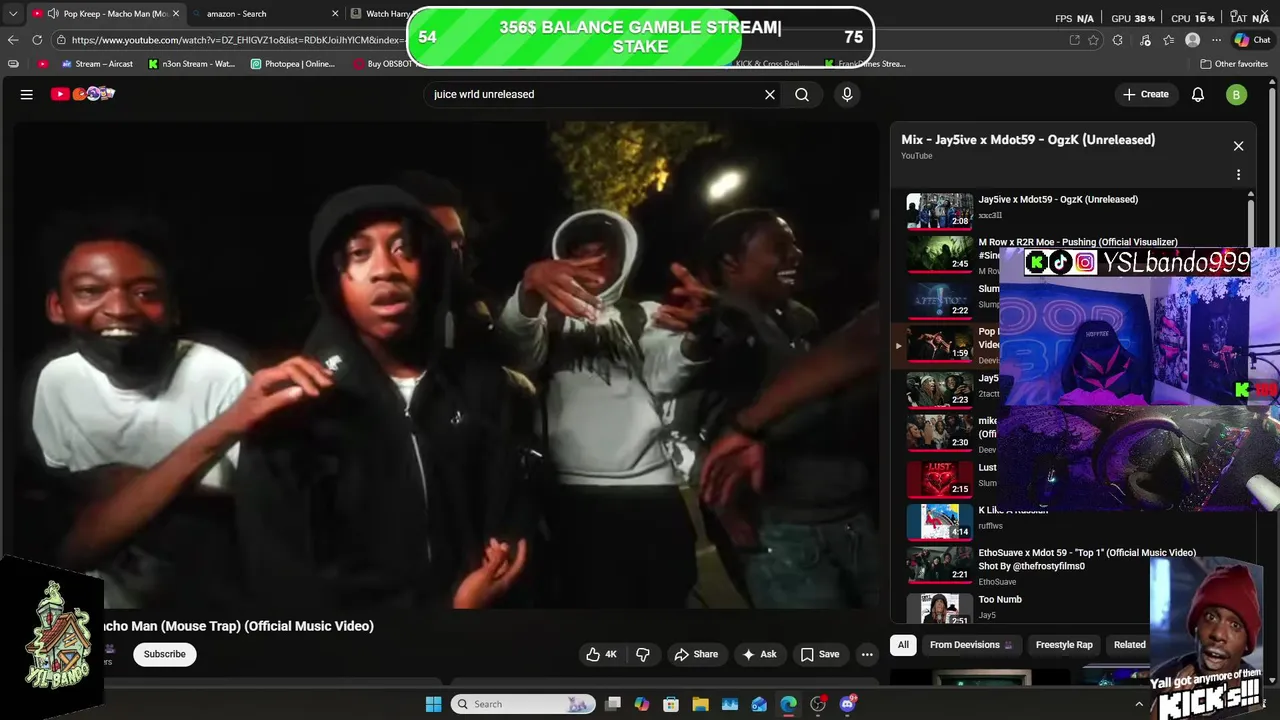Open more actions ellipsis under video

point(867,654)
